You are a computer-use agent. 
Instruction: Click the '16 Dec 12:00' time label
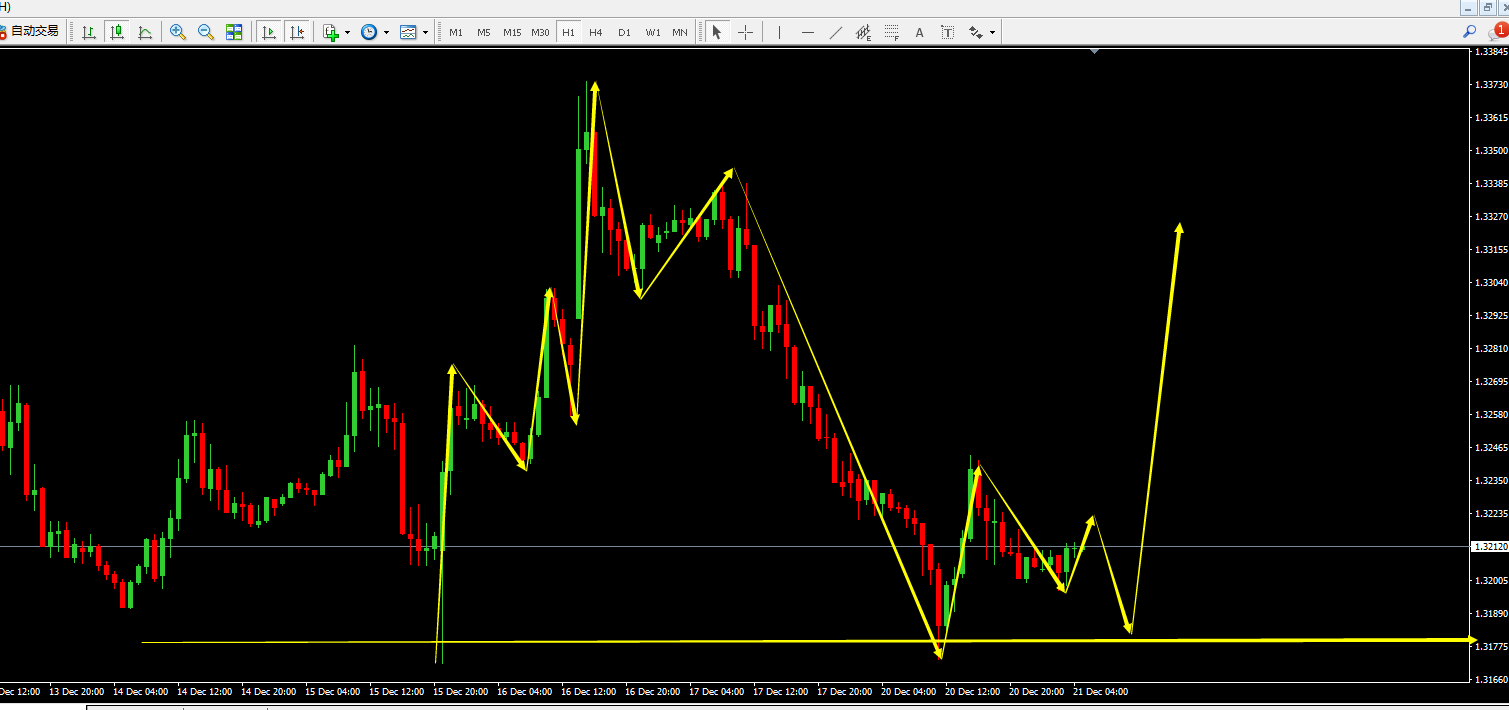coord(589,691)
